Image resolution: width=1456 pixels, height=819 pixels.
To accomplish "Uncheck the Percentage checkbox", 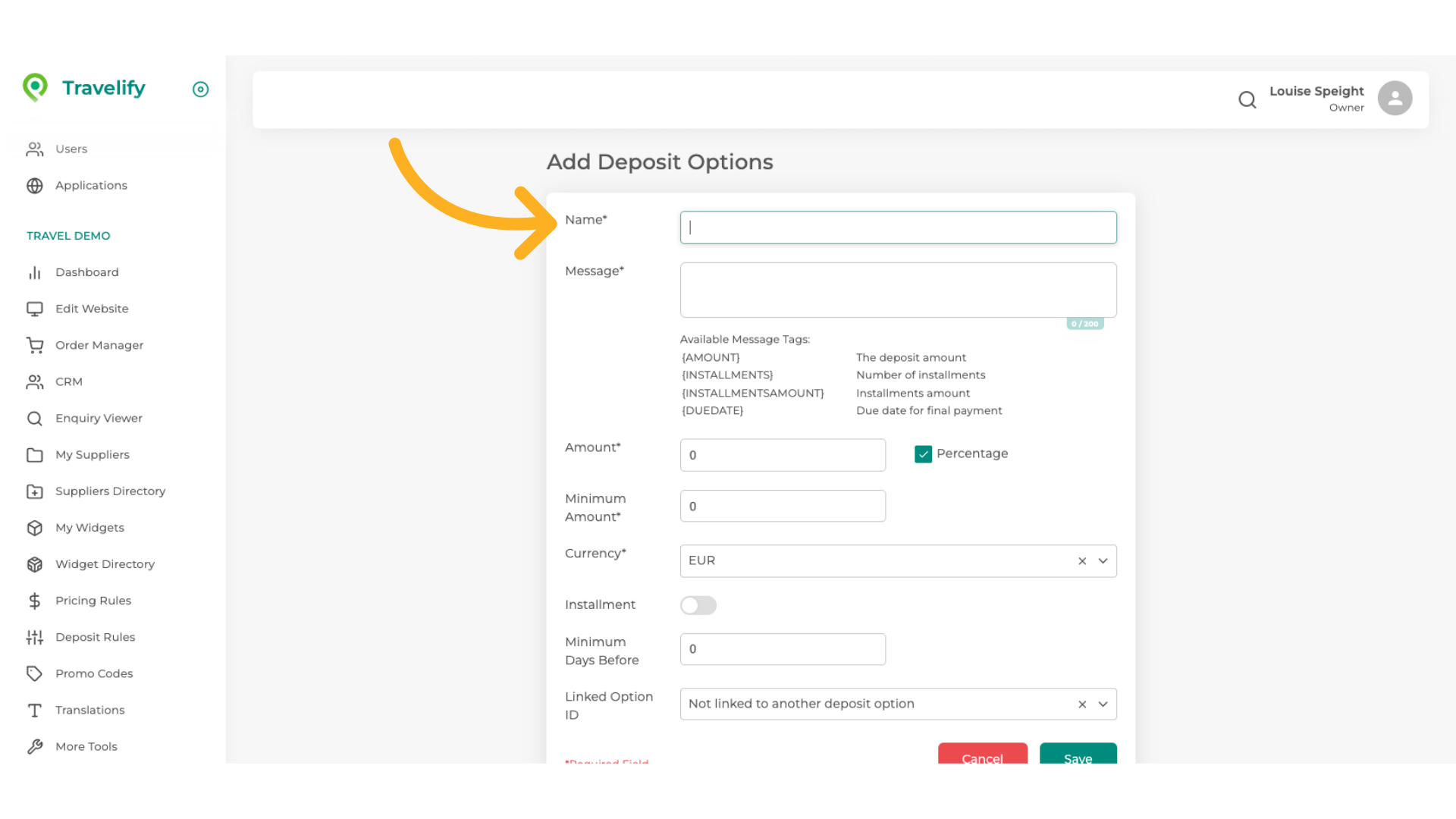I will click(923, 454).
